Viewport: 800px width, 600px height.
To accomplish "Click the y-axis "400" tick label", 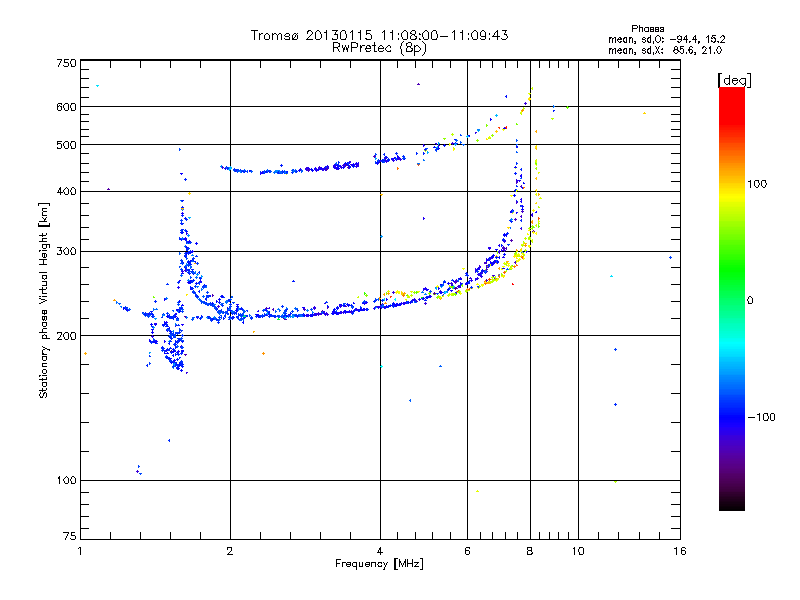I will (x=66, y=191).
